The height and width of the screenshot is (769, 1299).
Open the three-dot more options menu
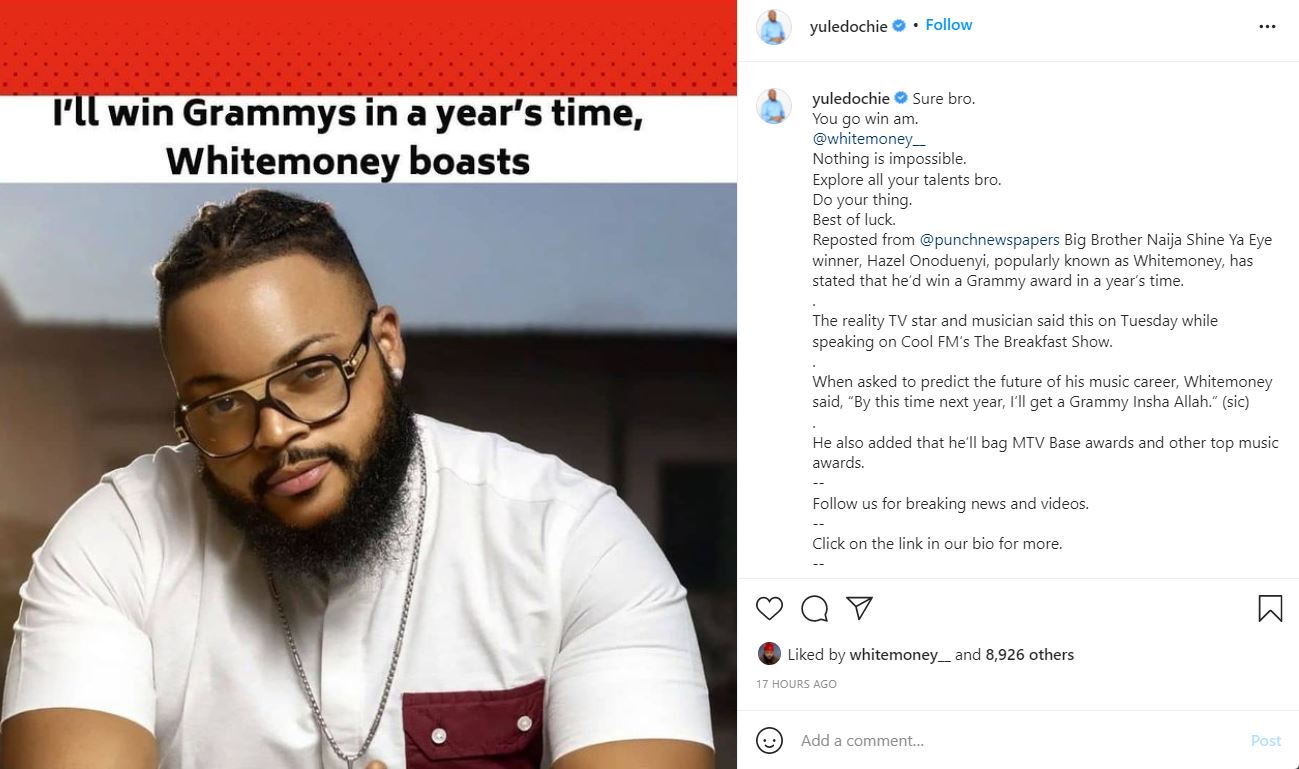[x=1267, y=27]
